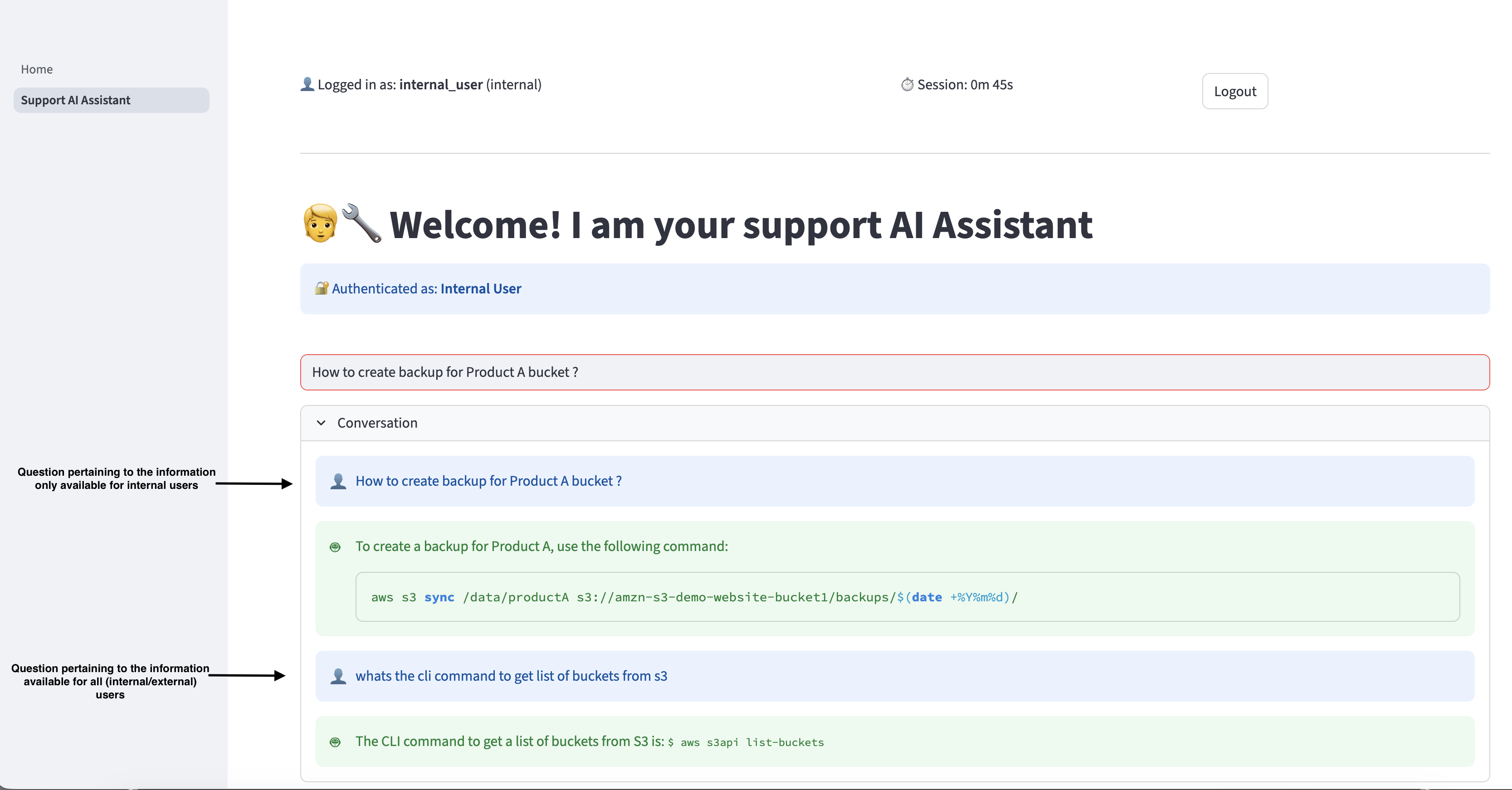This screenshot has height=790, width=1512.
Task: Click bot icon beside list-buckets answer
Action: pyautogui.click(x=335, y=742)
